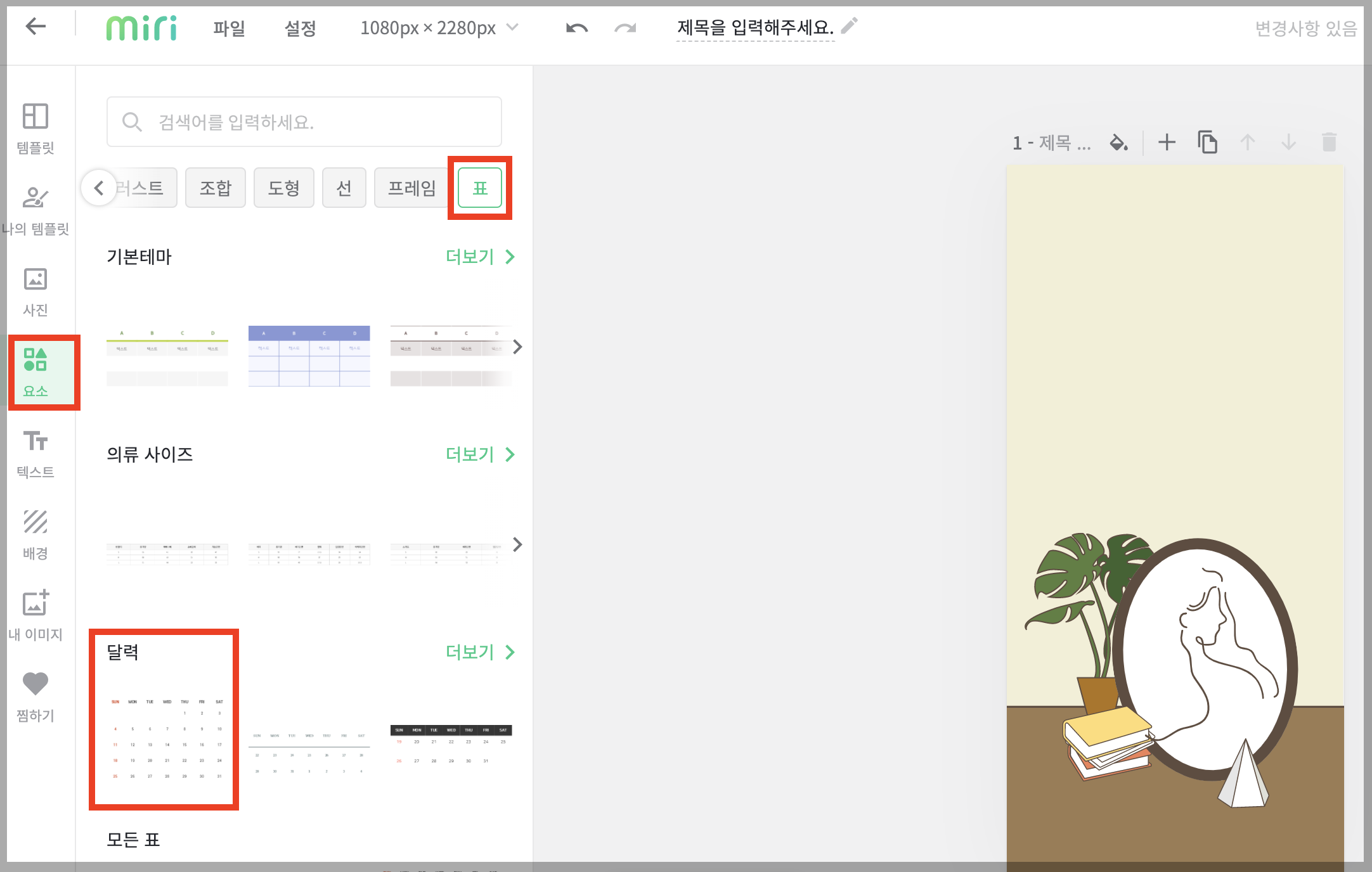Open the 파일 menu
The width and height of the screenshot is (1372, 872).
coord(229,28)
